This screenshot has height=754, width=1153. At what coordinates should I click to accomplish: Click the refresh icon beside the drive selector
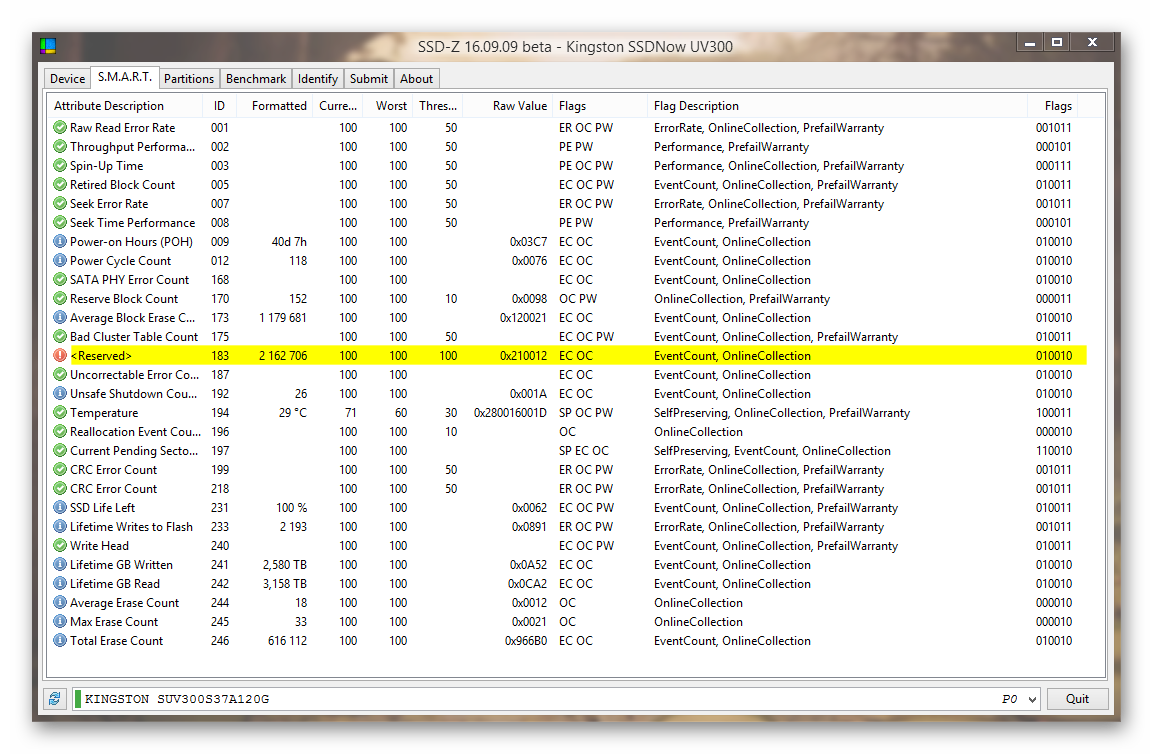tap(54, 699)
